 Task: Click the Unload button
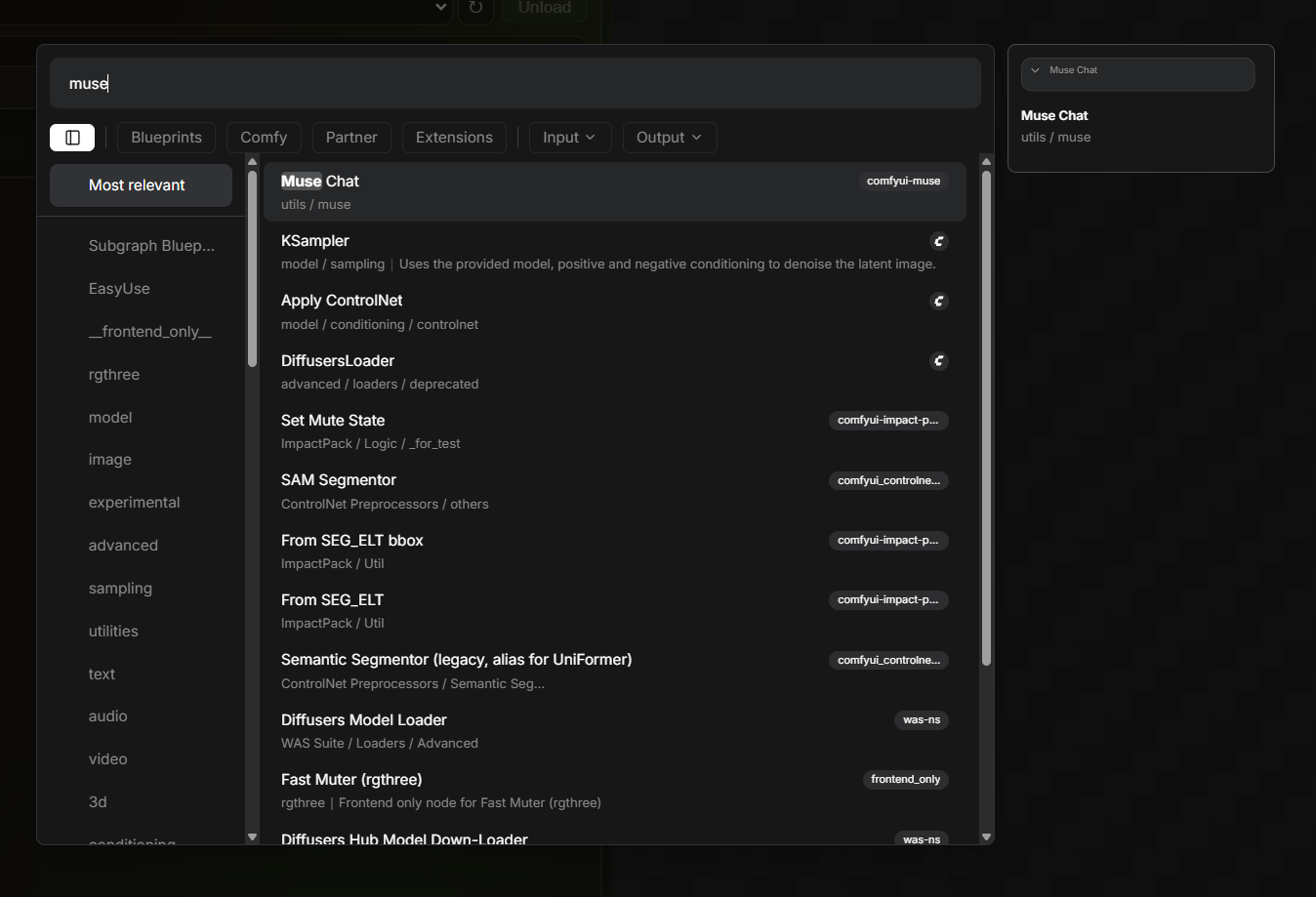click(544, 8)
